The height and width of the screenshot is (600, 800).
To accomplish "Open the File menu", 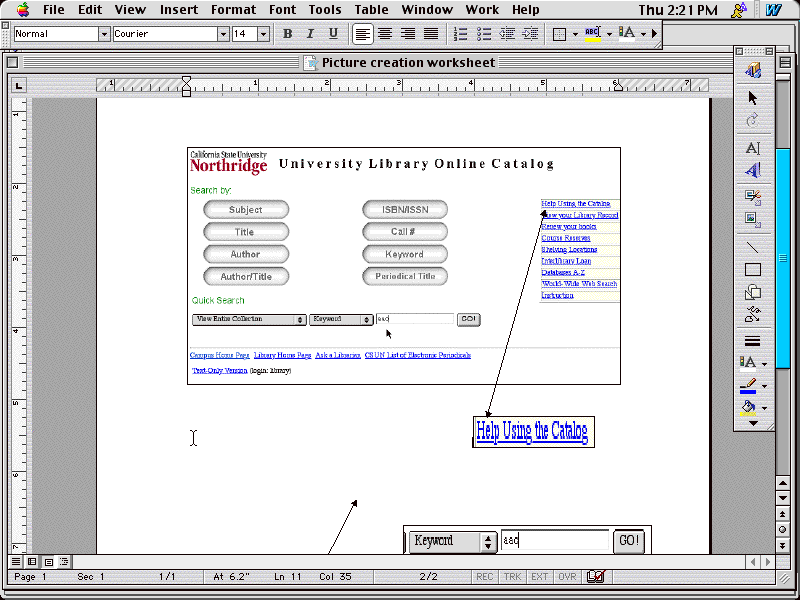I will (54, 10).
